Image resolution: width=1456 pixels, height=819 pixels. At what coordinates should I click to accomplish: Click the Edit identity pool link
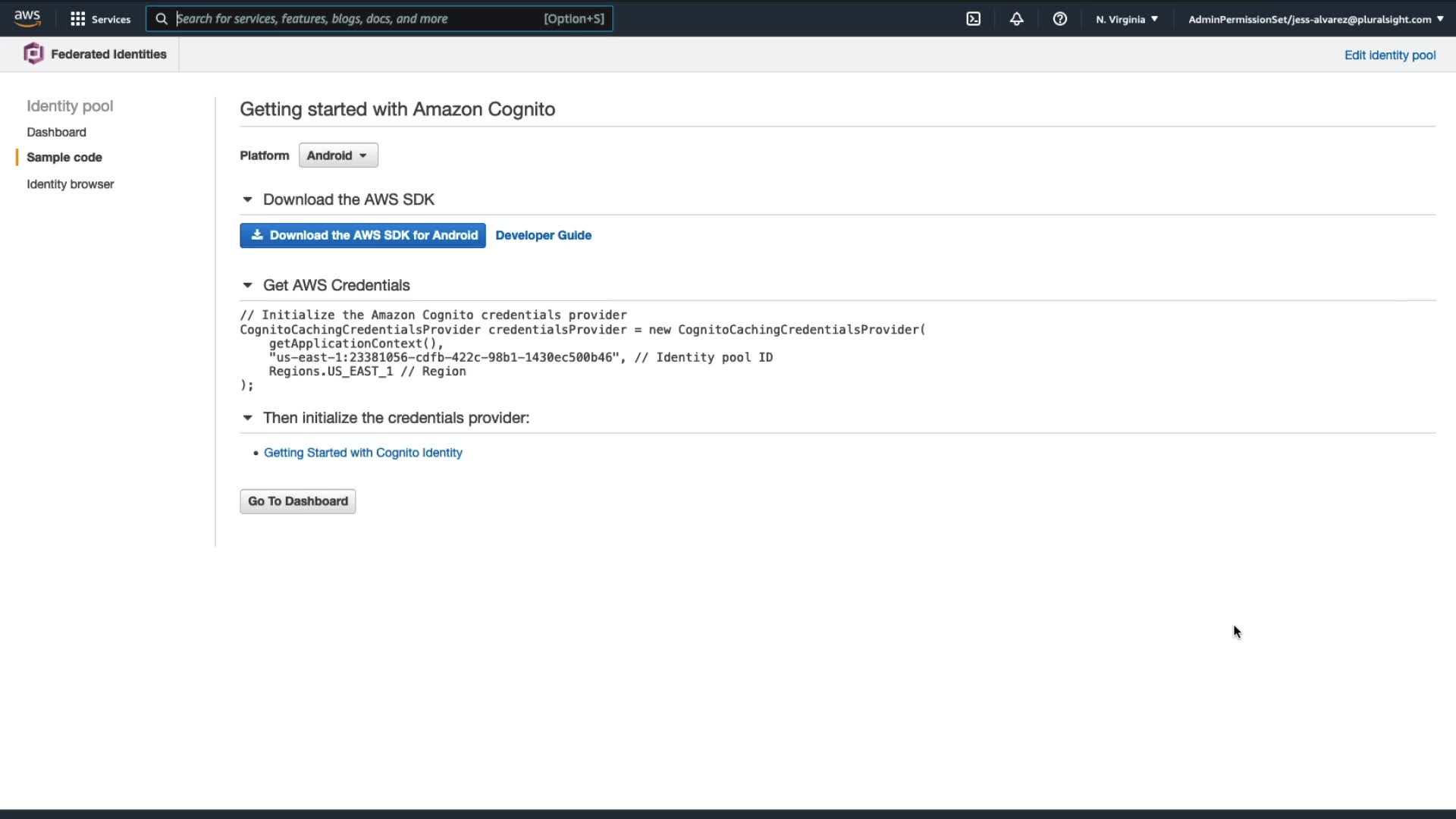(x=1389, y=55)
